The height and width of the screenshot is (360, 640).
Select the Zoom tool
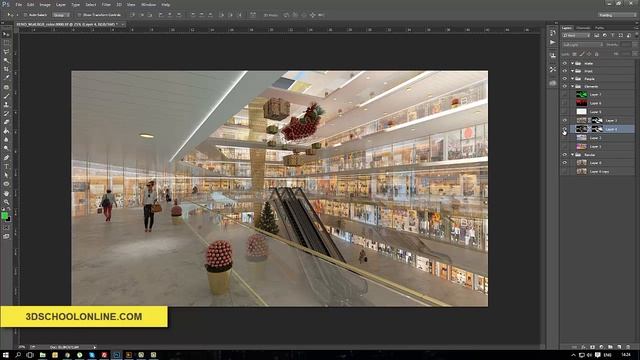6,202
